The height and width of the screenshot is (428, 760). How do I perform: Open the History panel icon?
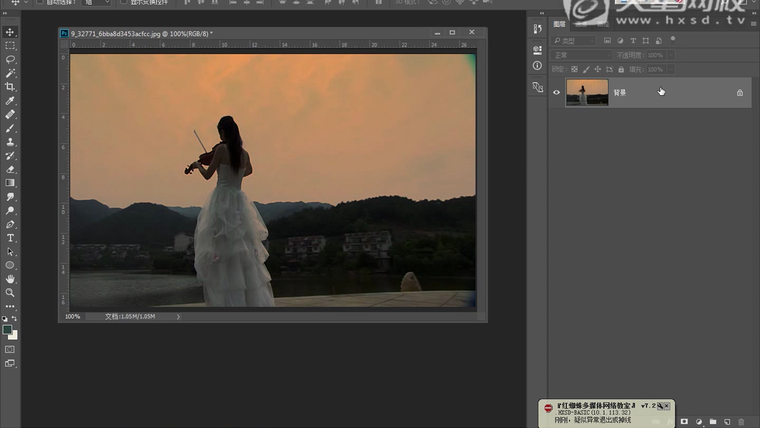[537, 29]
